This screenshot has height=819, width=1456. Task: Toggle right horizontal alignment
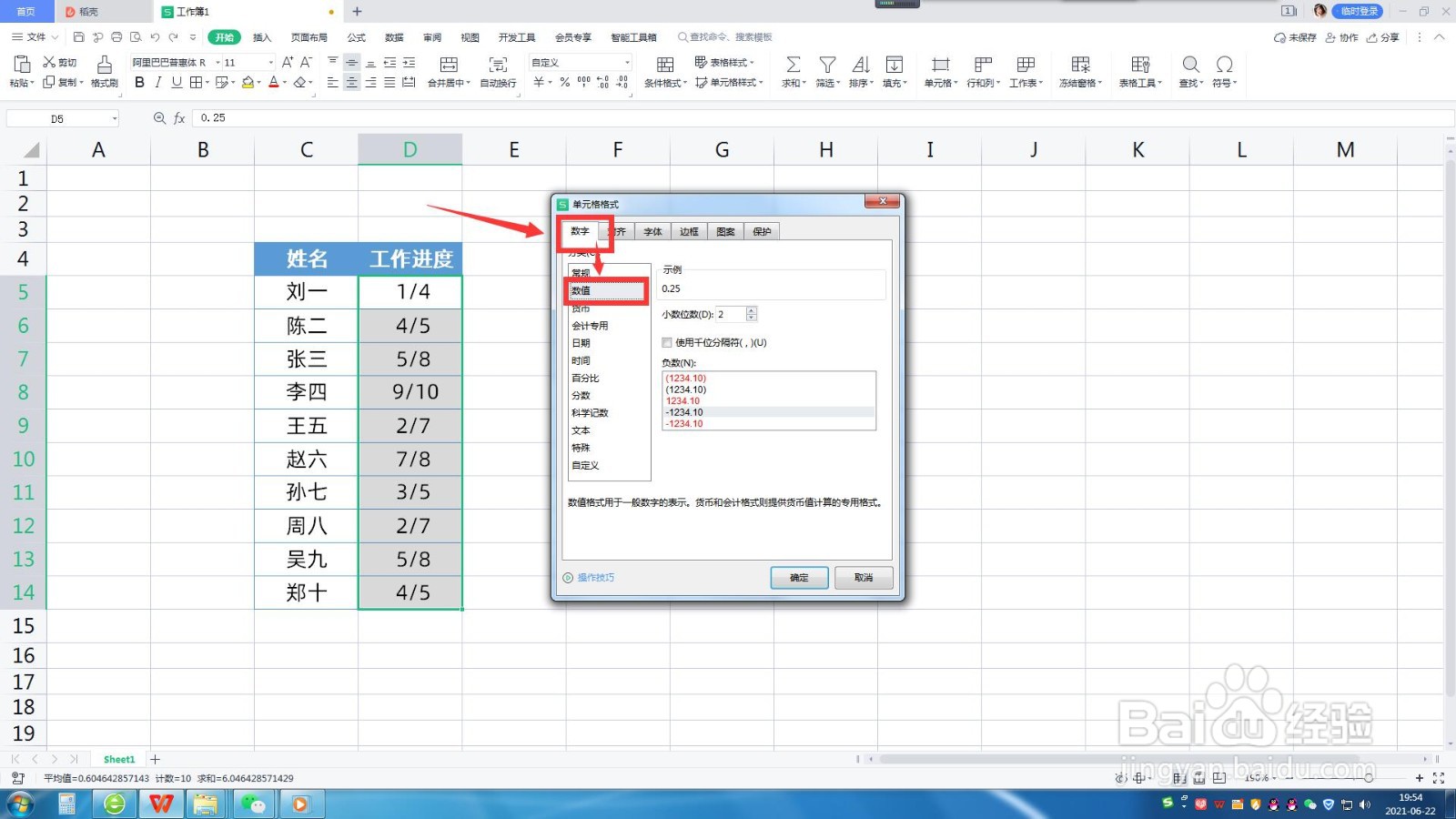point(370,82)
